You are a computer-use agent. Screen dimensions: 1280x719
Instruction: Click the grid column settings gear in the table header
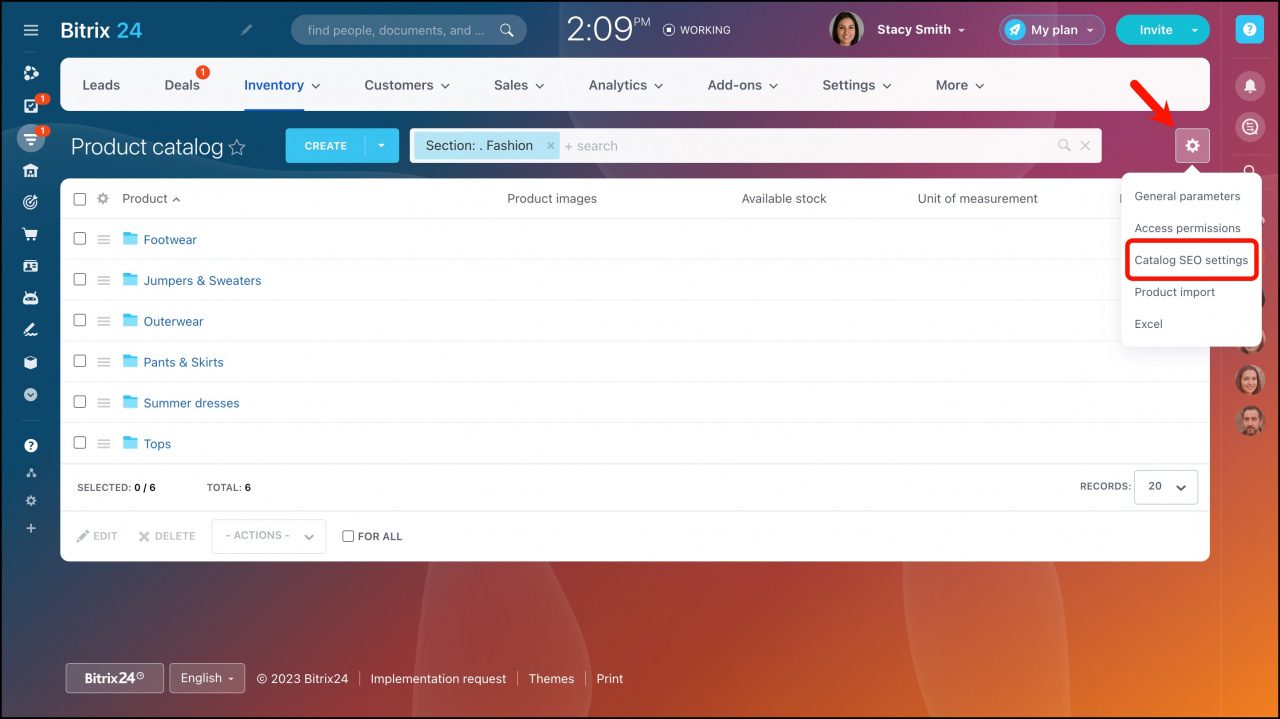(103, 199)
